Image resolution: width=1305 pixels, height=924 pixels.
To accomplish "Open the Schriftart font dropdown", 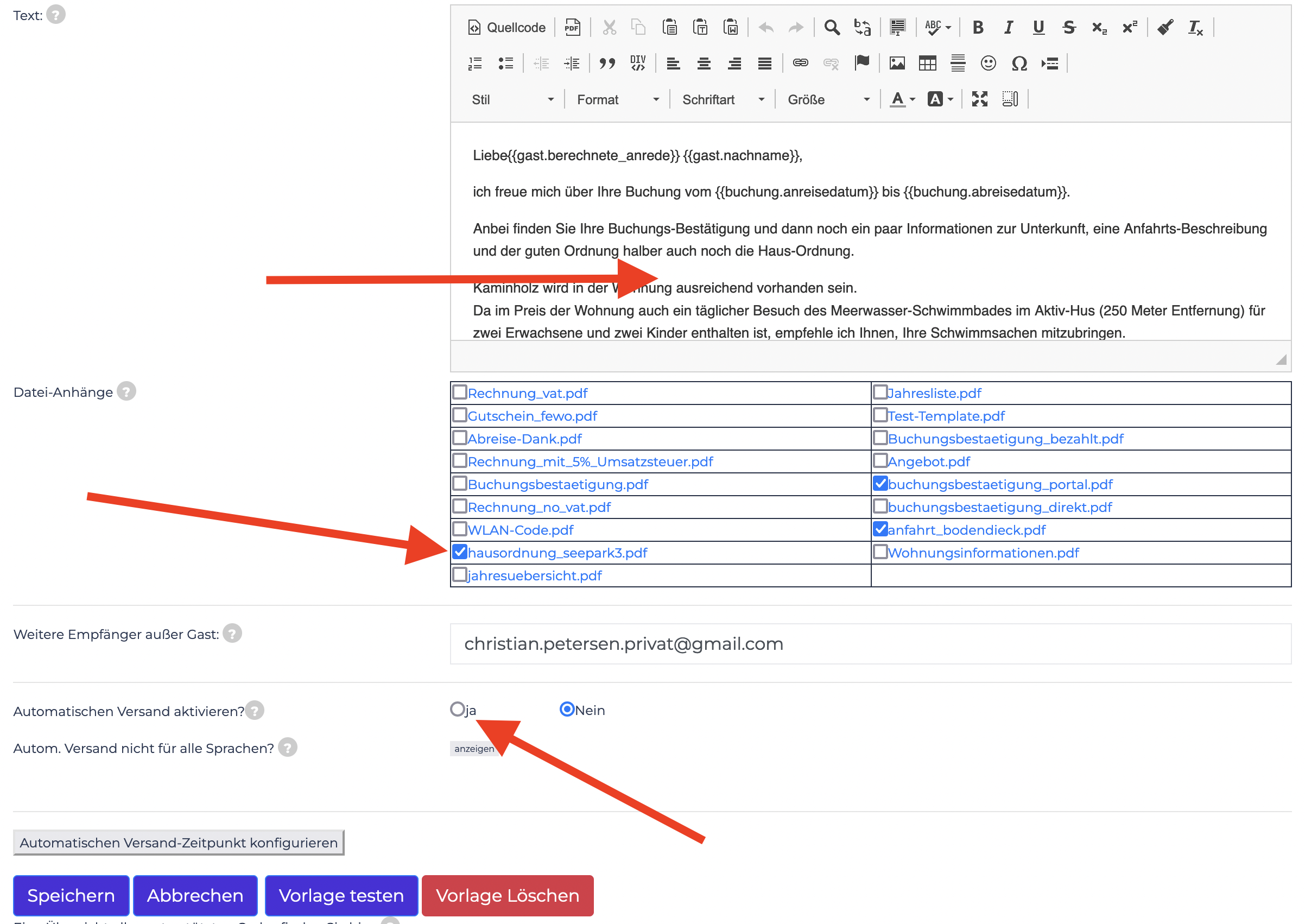I will (x=723, y=99).
